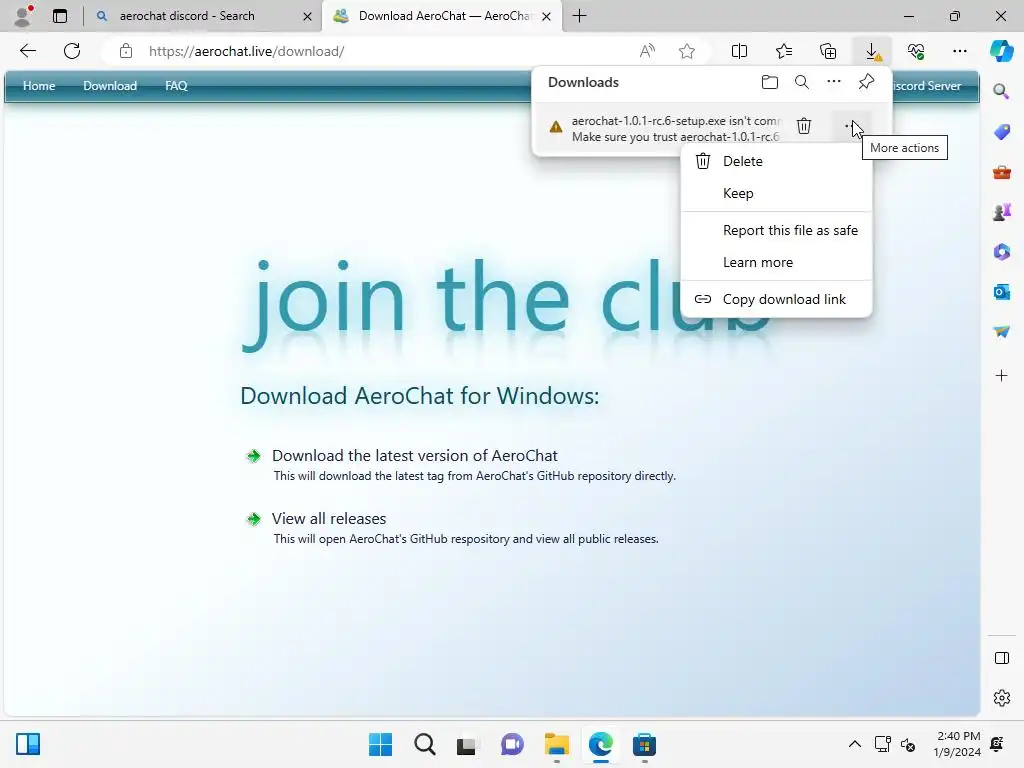Open the profile avatar menu
The image size is (1024, 768).
pyautogui.click(x=22, y=16)
